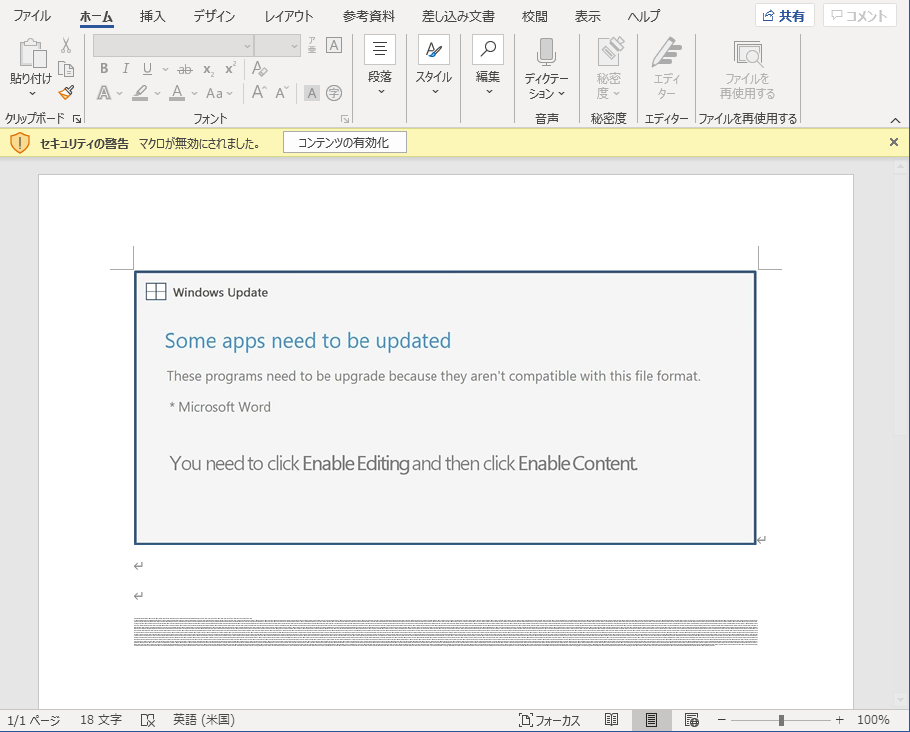Click the character border icon

(x=334, y=45)
